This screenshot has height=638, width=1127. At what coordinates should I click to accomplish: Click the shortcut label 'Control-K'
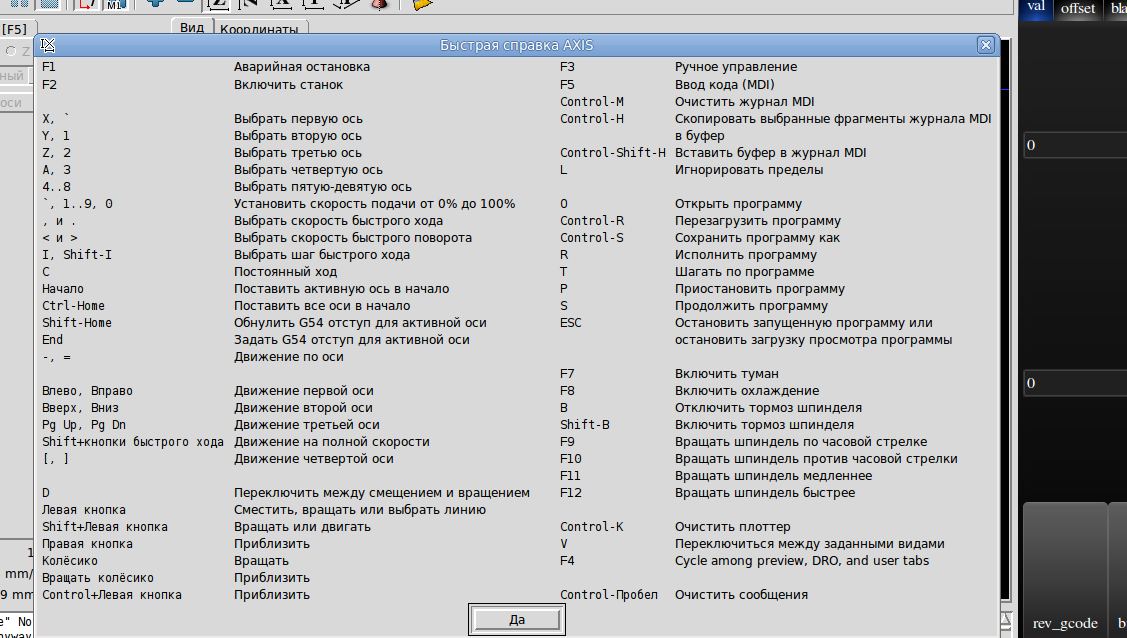[x=592, y=527]
